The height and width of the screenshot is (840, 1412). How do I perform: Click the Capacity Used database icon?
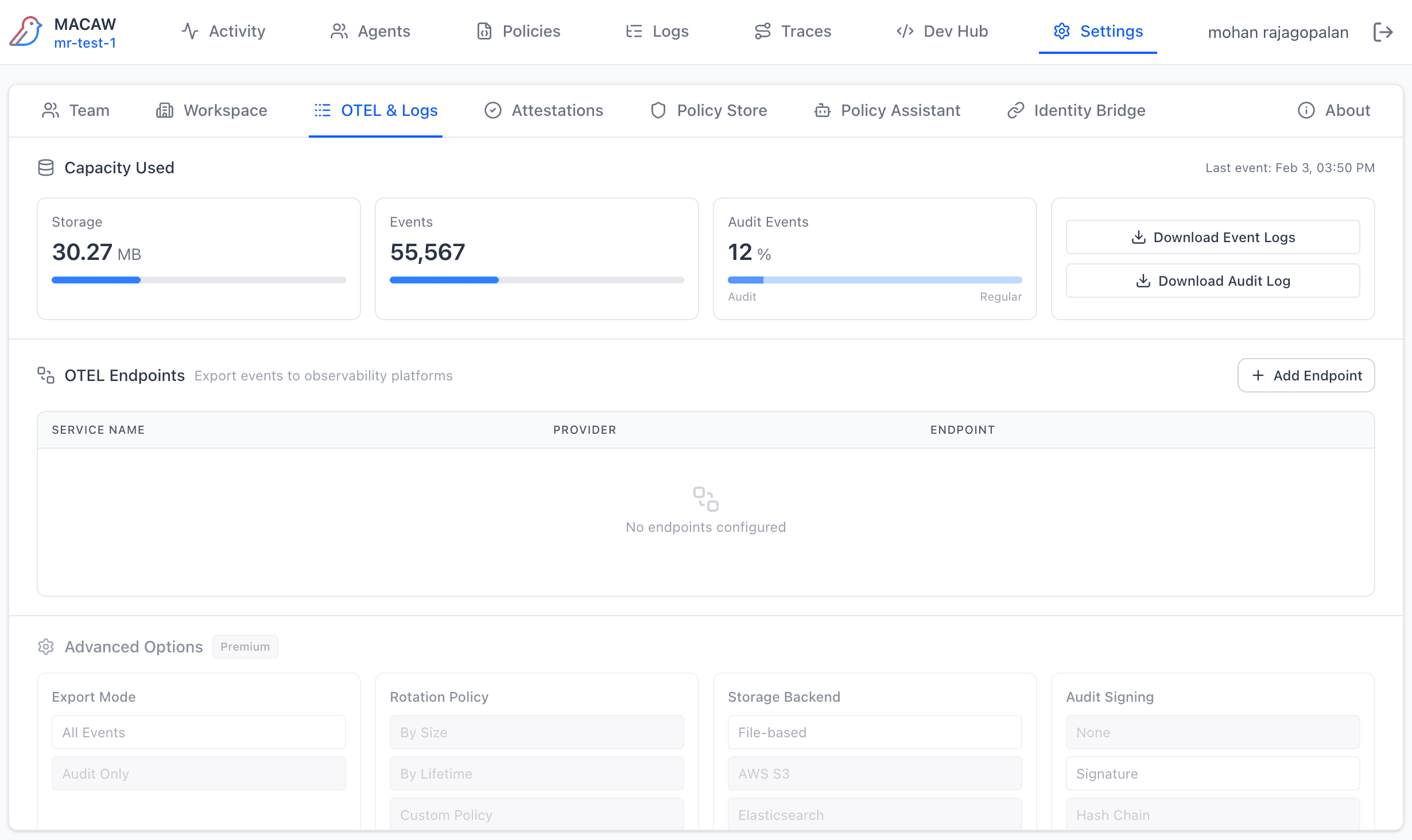(x=46, y=168)
